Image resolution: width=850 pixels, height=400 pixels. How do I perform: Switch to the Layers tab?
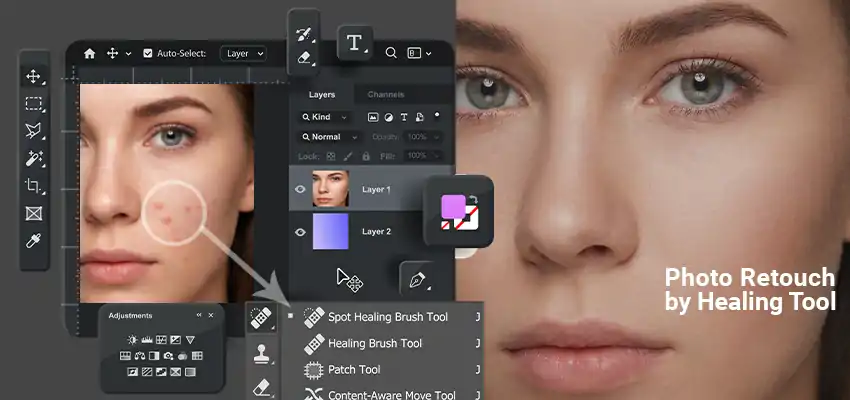click(x=322, y=94)
